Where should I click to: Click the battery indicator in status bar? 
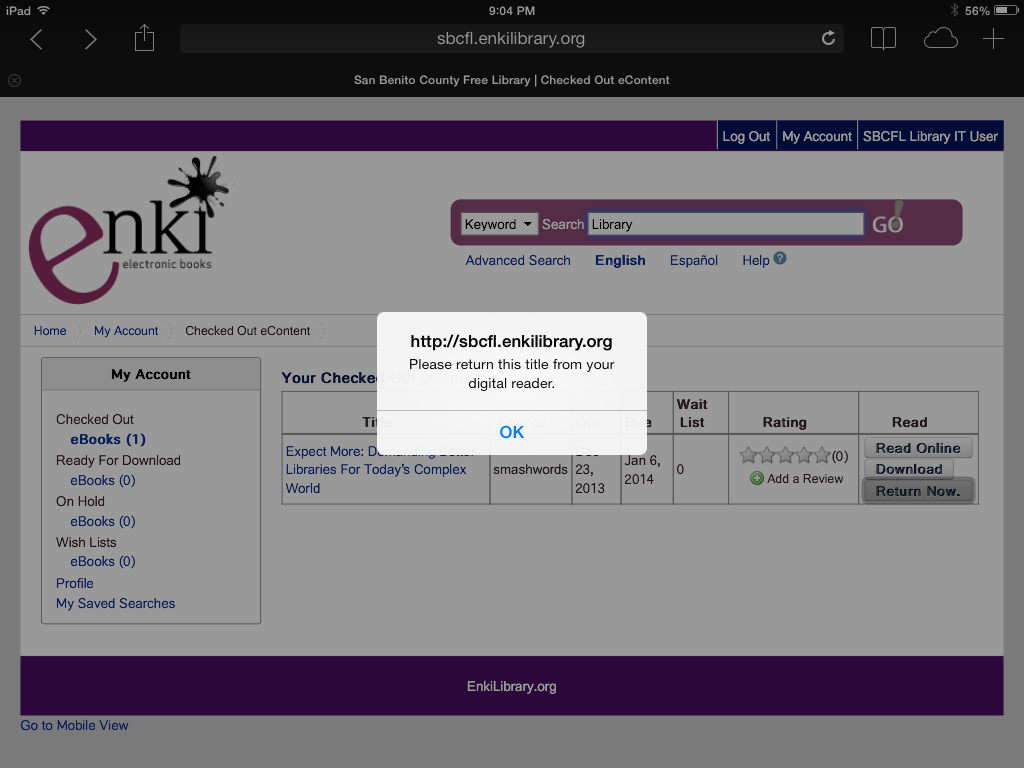pyautogui.click(x=1006, y=10)
